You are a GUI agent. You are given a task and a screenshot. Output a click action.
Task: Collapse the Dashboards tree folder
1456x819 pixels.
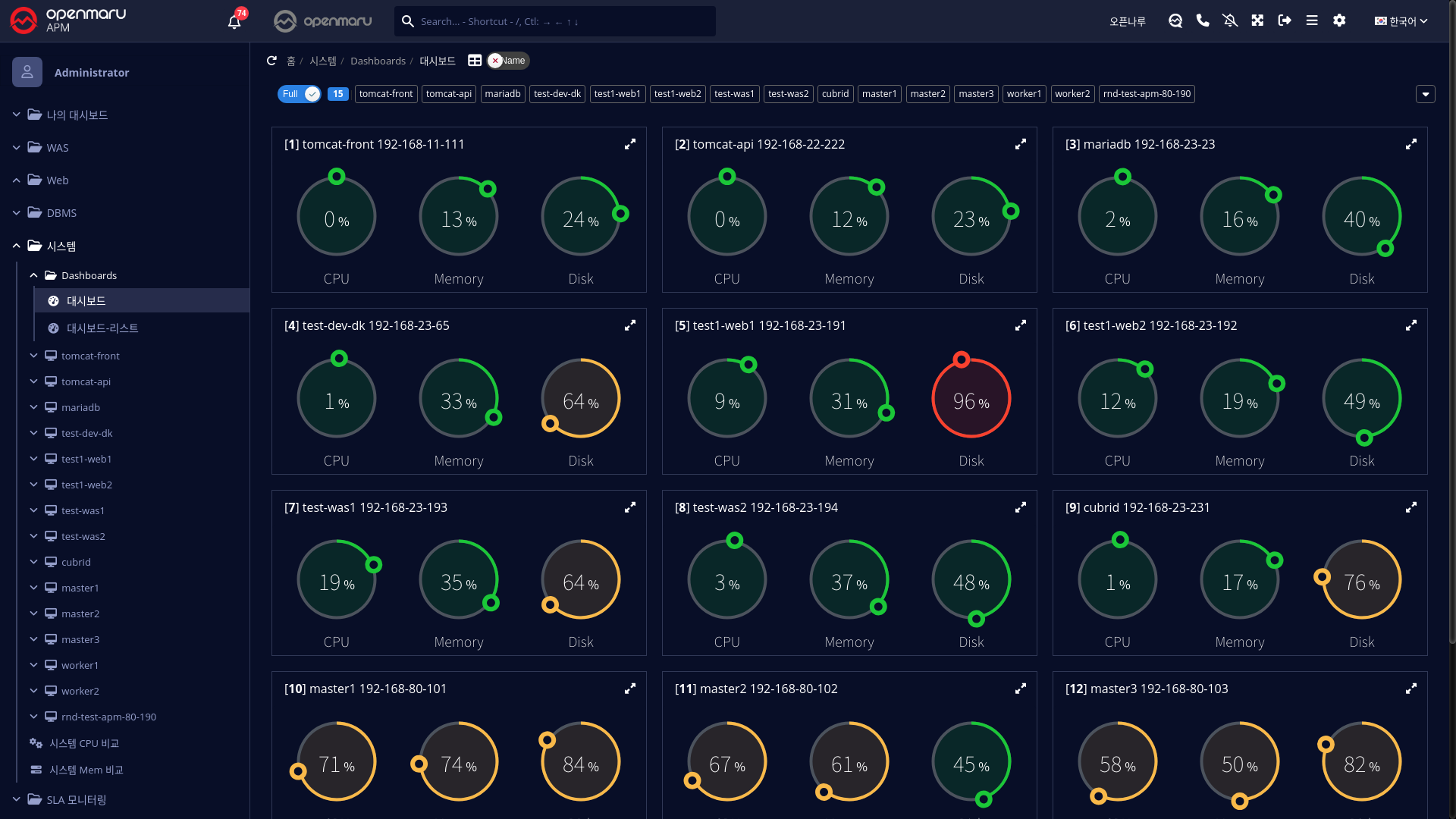(x=33, y=275)
